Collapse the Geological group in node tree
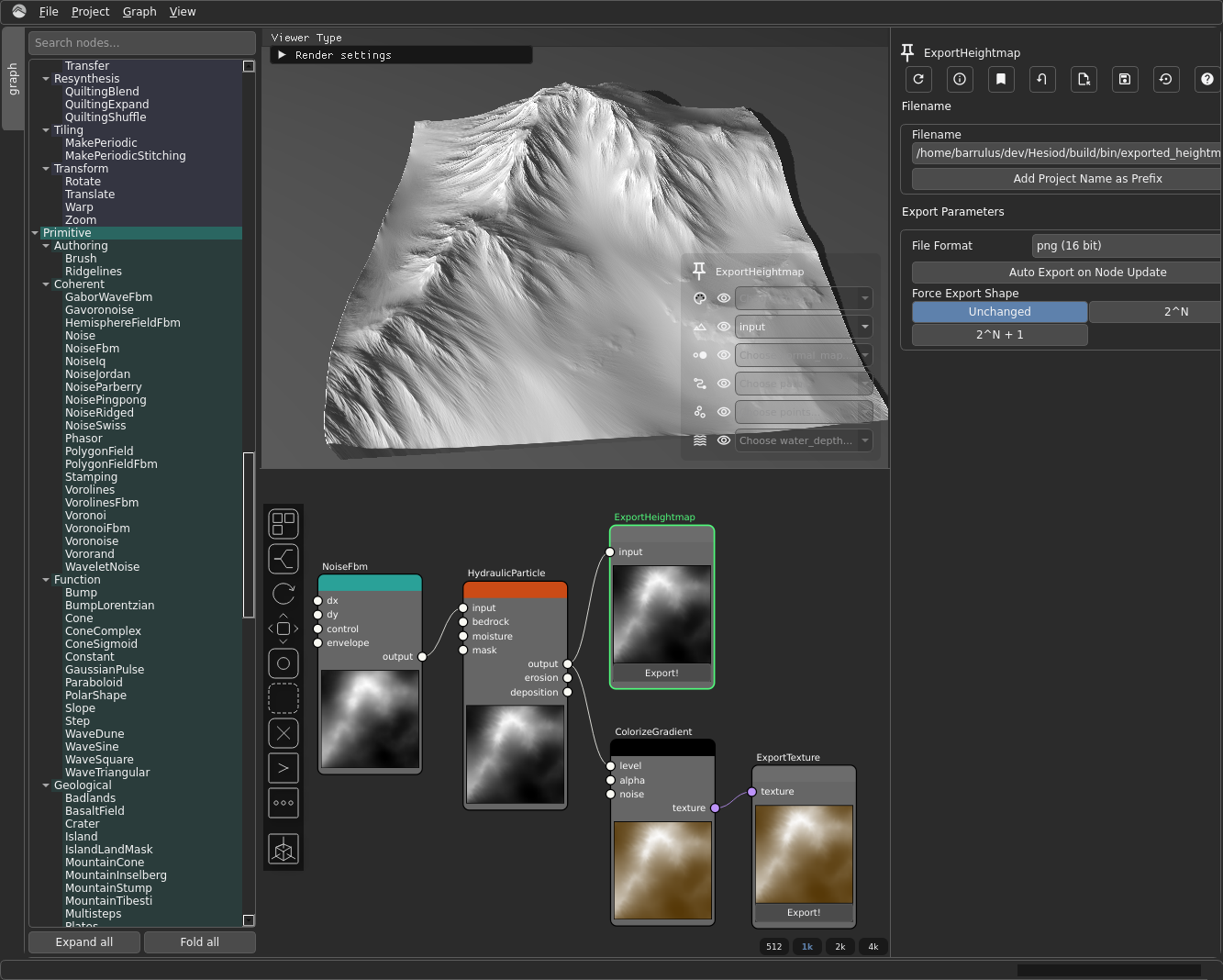The image size is (1223, 980). 46,785
